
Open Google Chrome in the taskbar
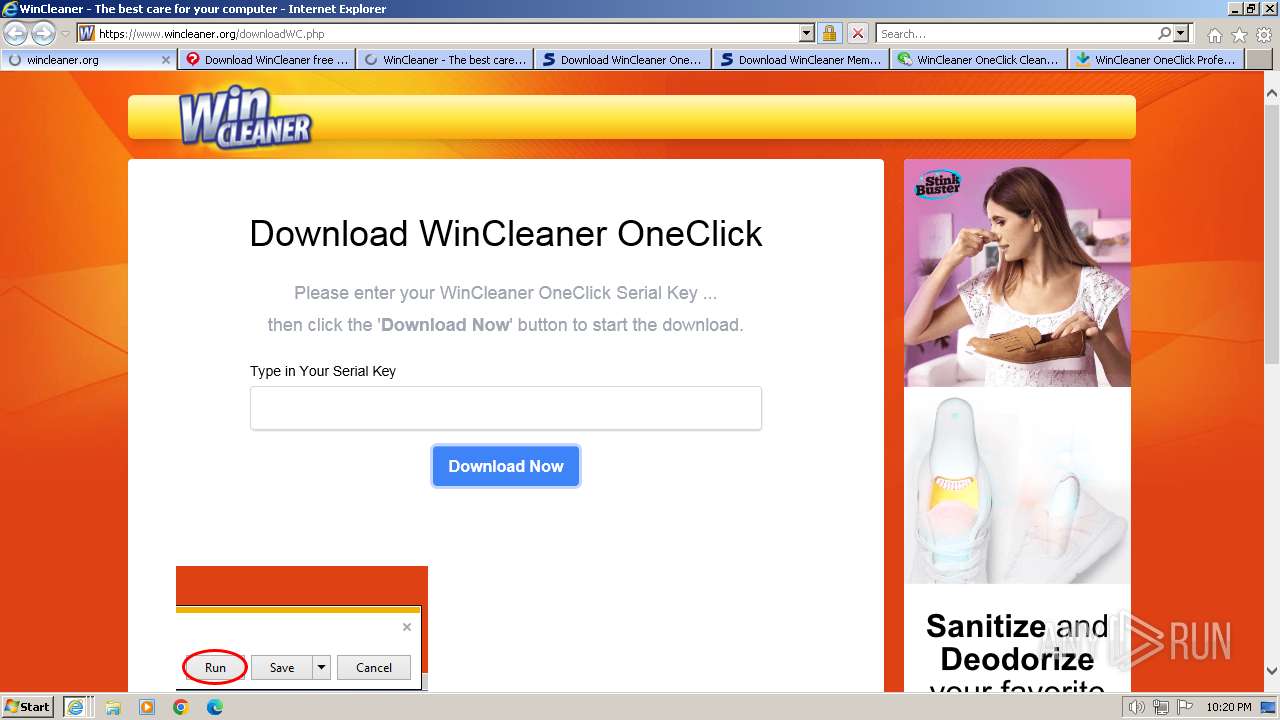coord(181,708)
